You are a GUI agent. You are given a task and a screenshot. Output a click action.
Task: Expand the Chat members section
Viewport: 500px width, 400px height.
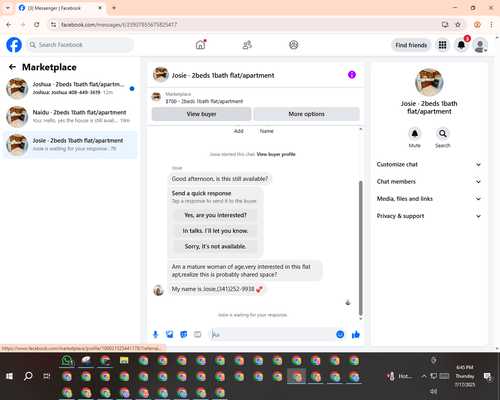[x=429, y=182]
